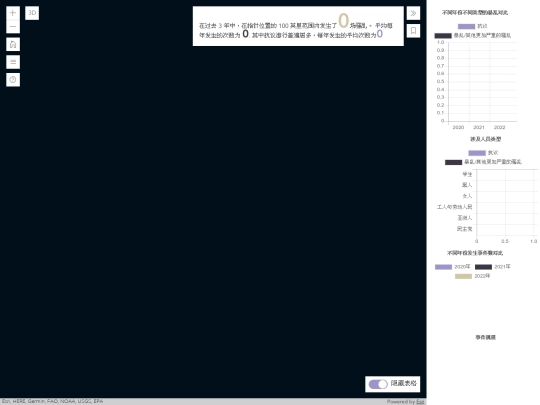Open the bookmarks icon

[413, 31]
